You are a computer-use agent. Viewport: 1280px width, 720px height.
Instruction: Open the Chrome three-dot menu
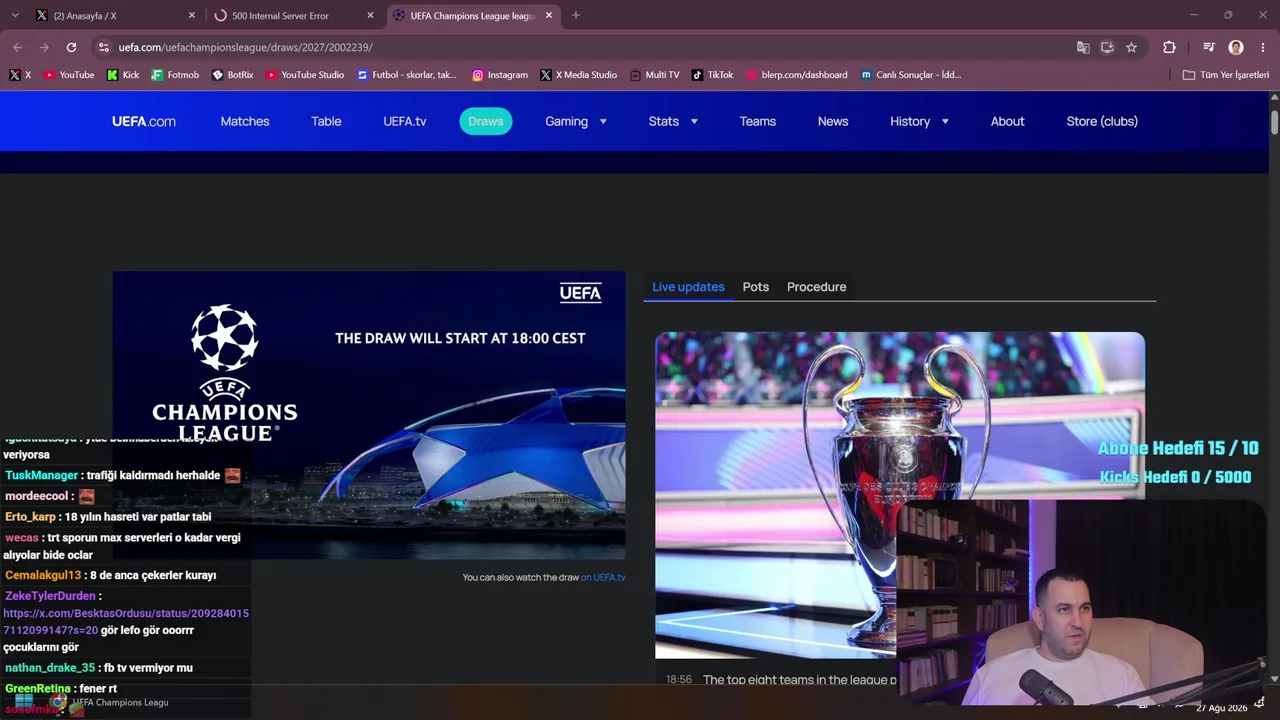[1262, 47]
